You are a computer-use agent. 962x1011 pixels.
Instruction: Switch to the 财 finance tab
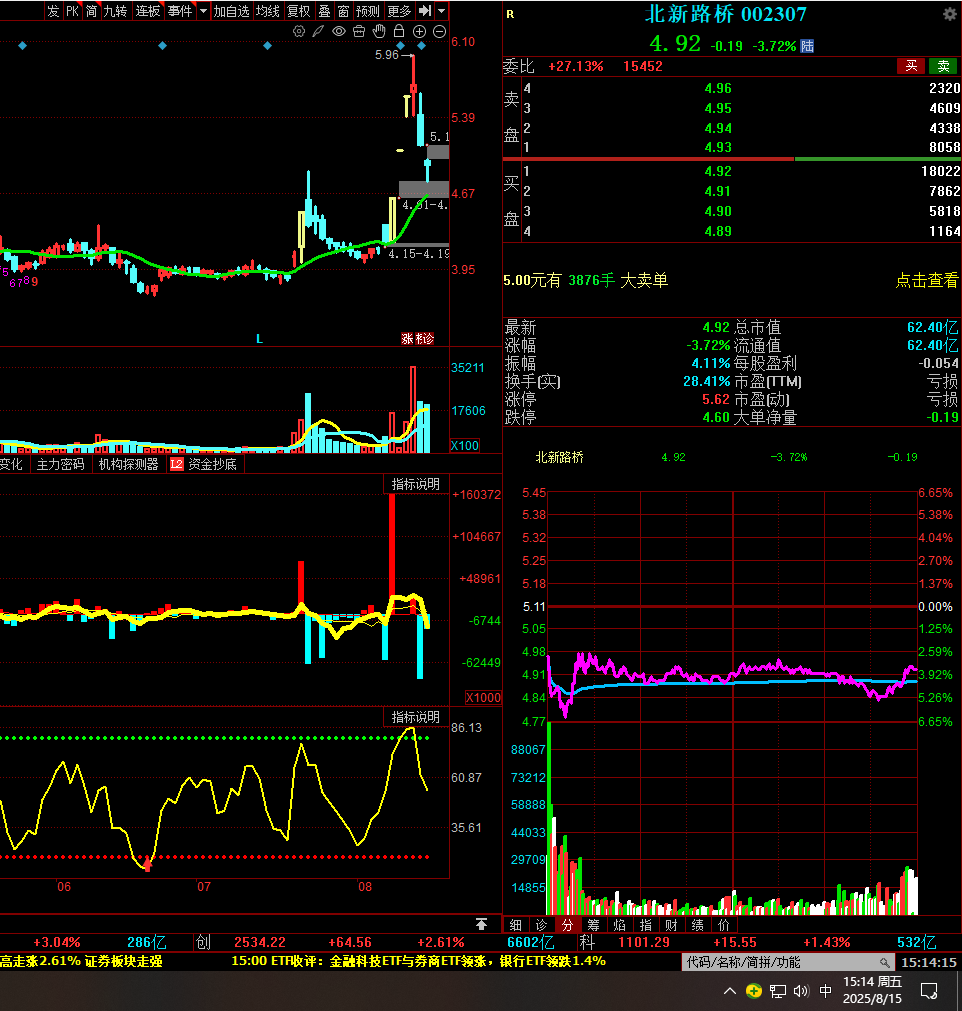[x=671, y=925]
